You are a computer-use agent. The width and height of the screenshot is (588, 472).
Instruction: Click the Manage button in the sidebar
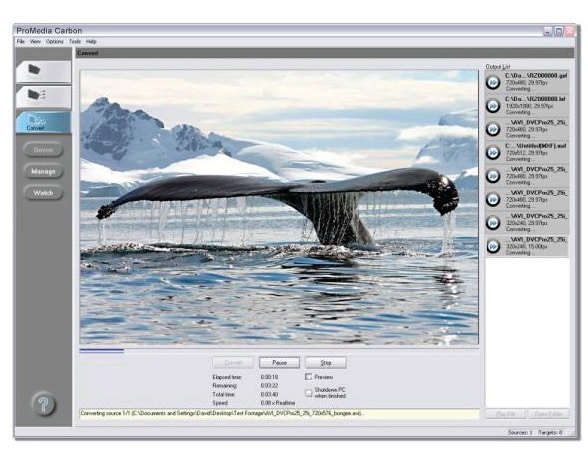44,171
